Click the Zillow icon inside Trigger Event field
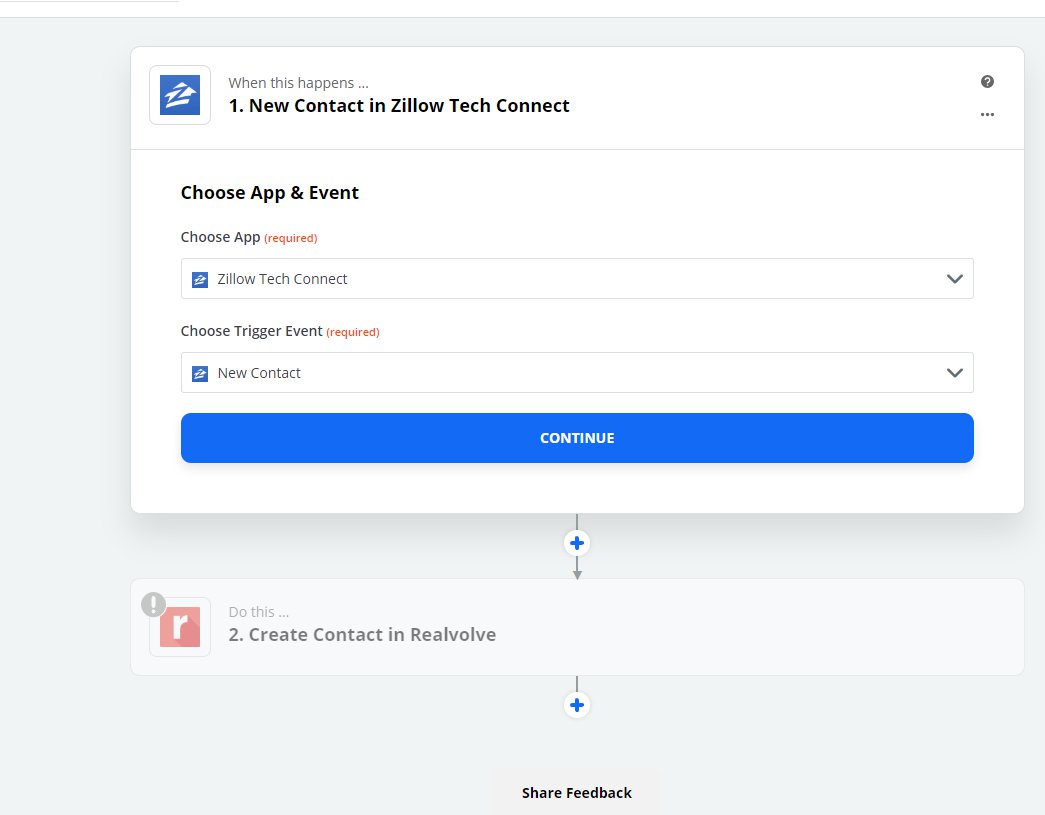This screenshot has width=1045, height=815. click(x=200, y=373)
